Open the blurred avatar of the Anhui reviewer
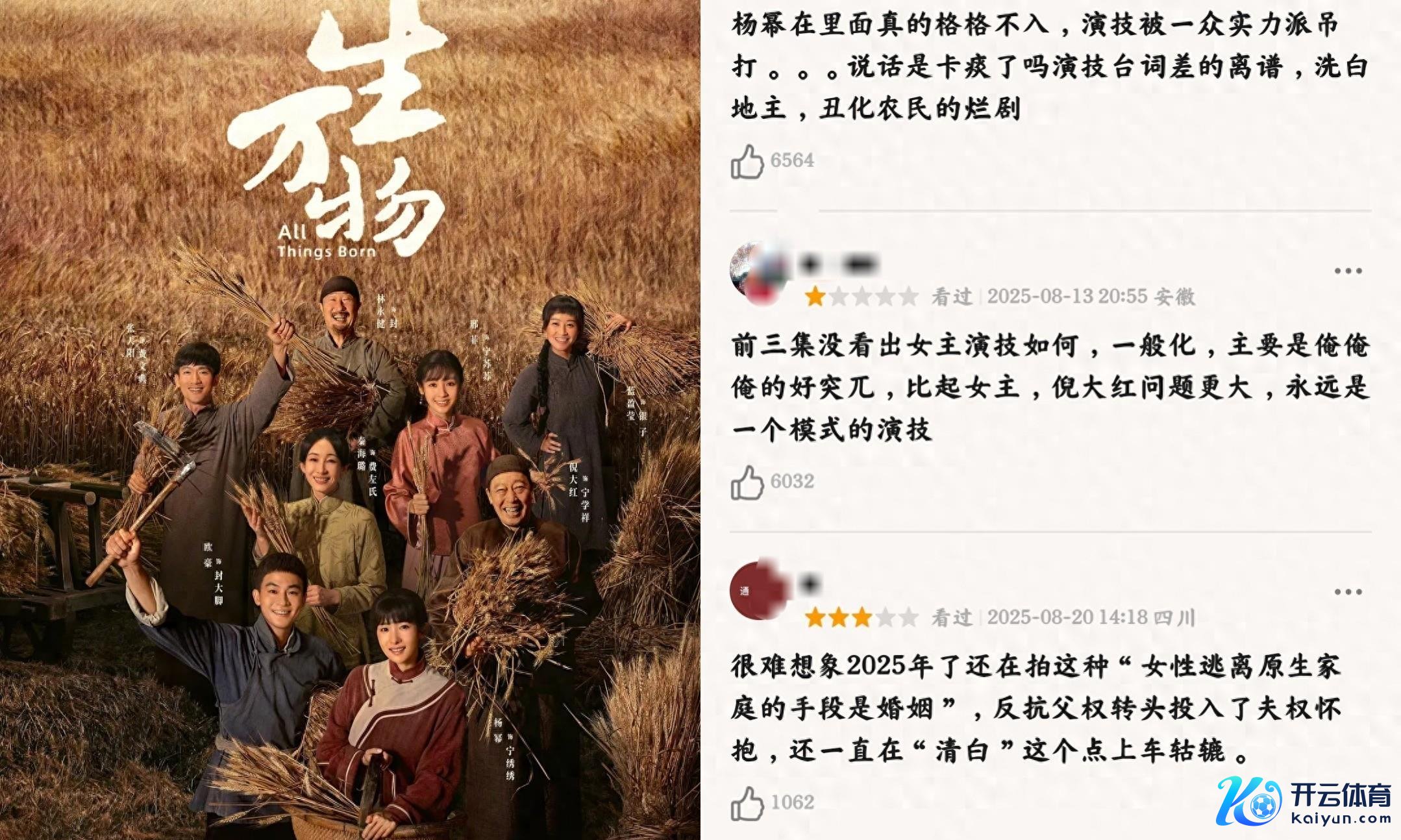This screenshot has width=1401, height=840. point(758,271)
